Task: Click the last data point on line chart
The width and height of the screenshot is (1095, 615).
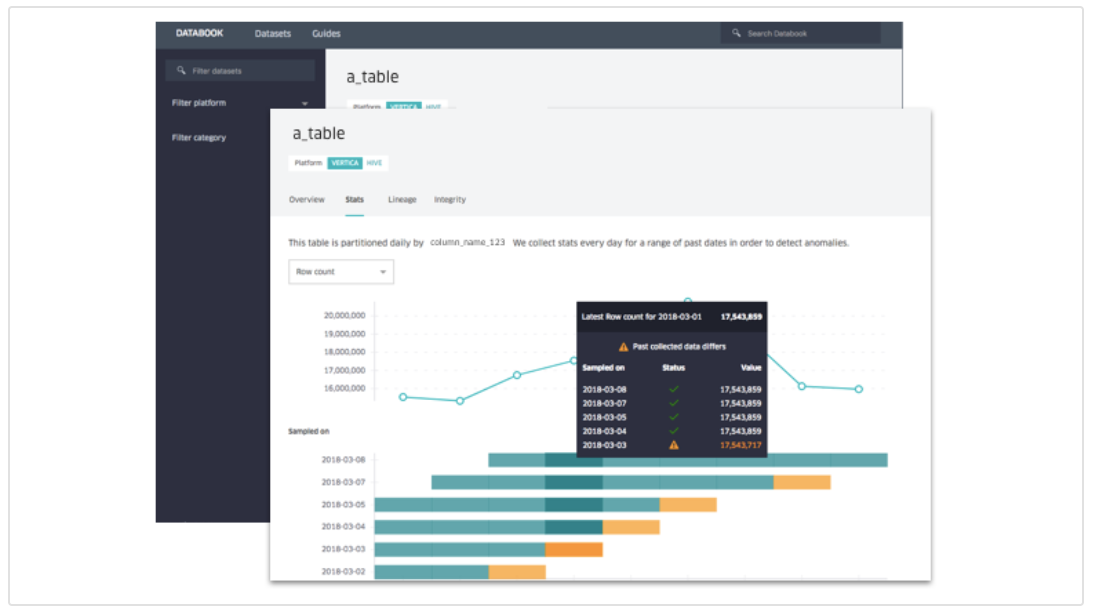Action: pos(859,389)
